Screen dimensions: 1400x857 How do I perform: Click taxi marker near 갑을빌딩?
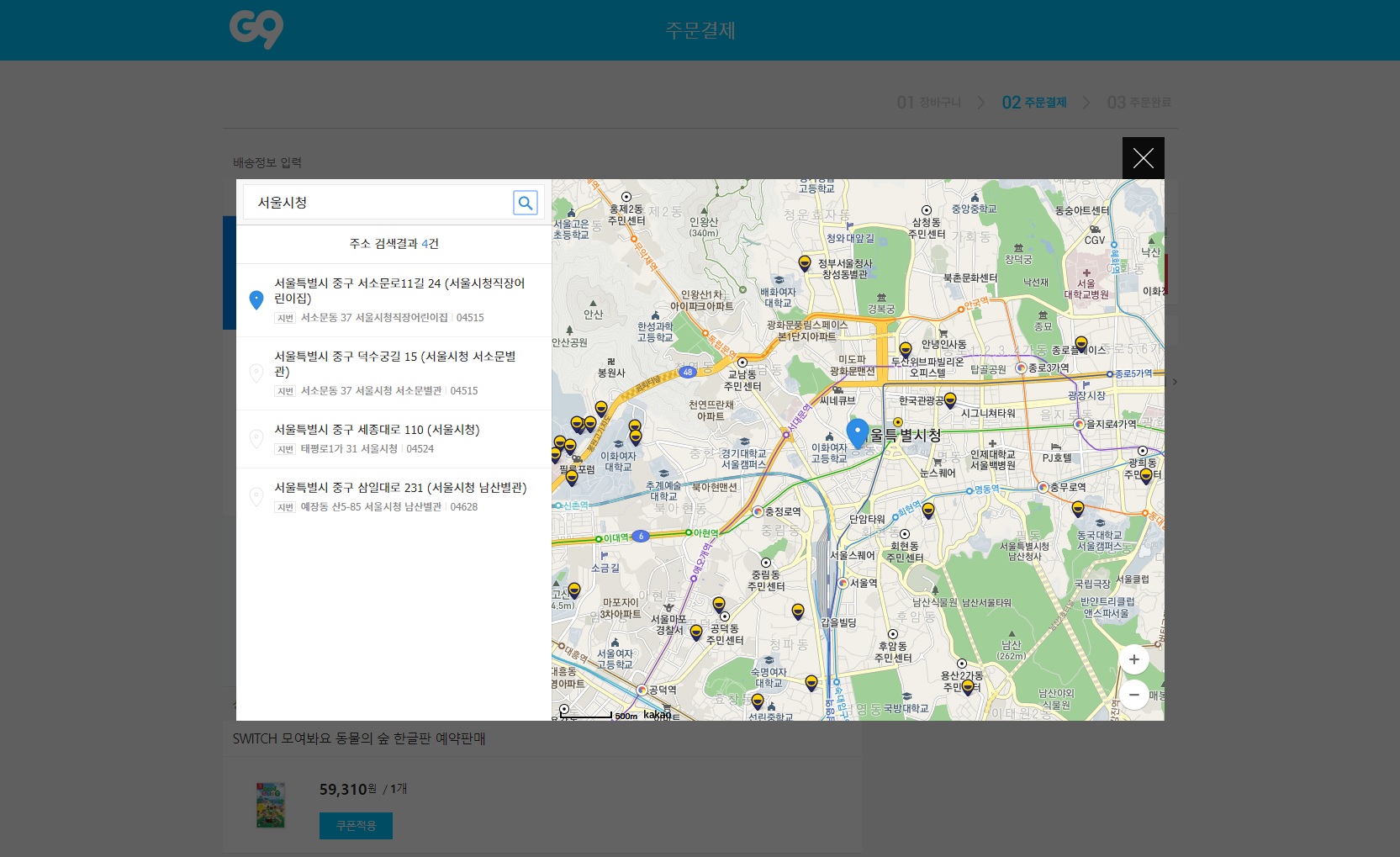798,611
